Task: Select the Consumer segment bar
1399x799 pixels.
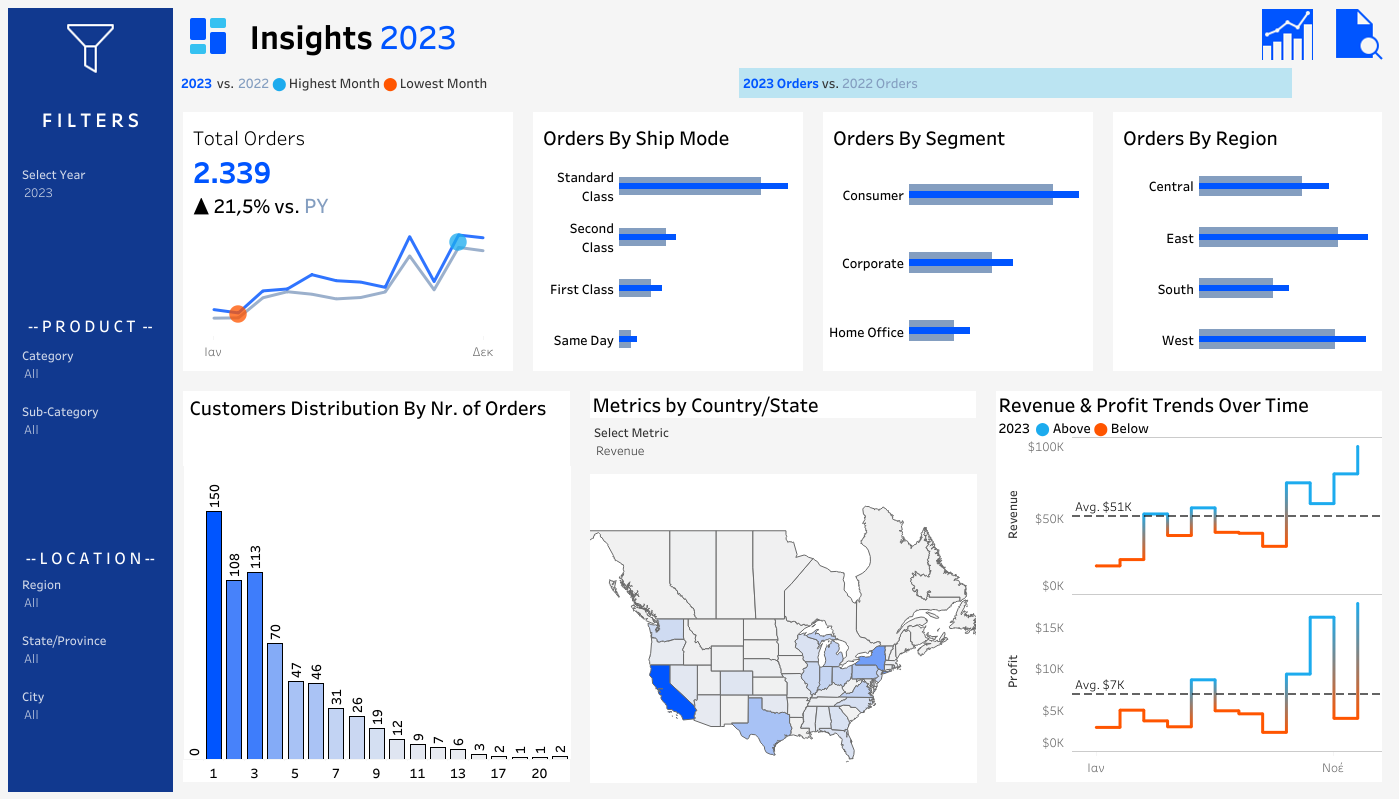Action: (990, 194)
